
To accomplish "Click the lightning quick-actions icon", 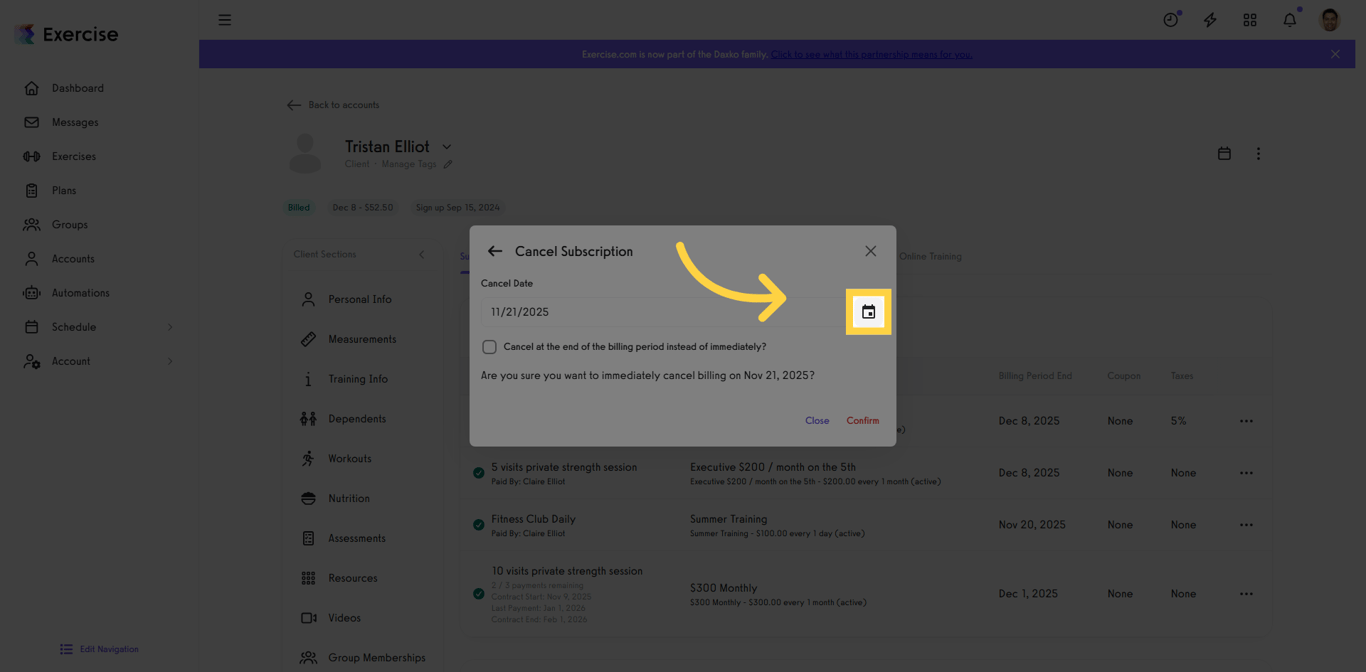I will [x=1210, y=19].
